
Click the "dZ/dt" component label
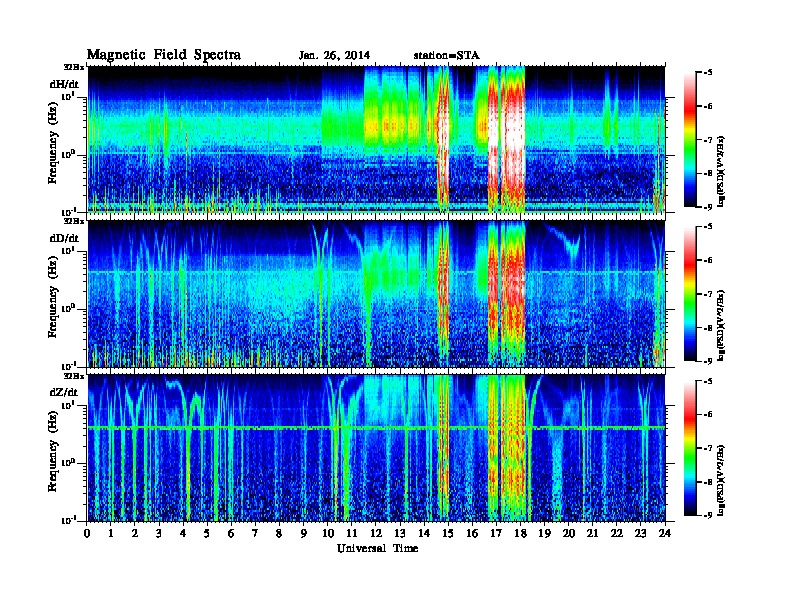[x=64, y=392]
